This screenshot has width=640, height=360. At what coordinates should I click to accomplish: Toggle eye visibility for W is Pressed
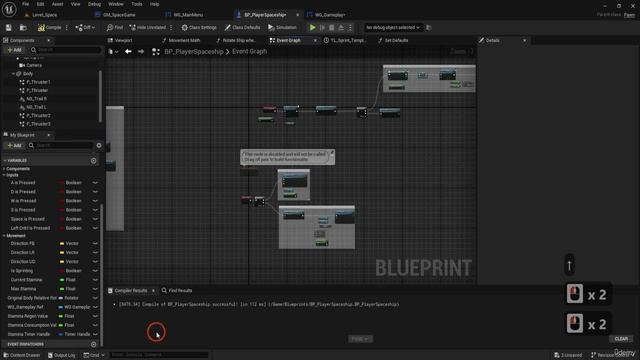point(95,201)
